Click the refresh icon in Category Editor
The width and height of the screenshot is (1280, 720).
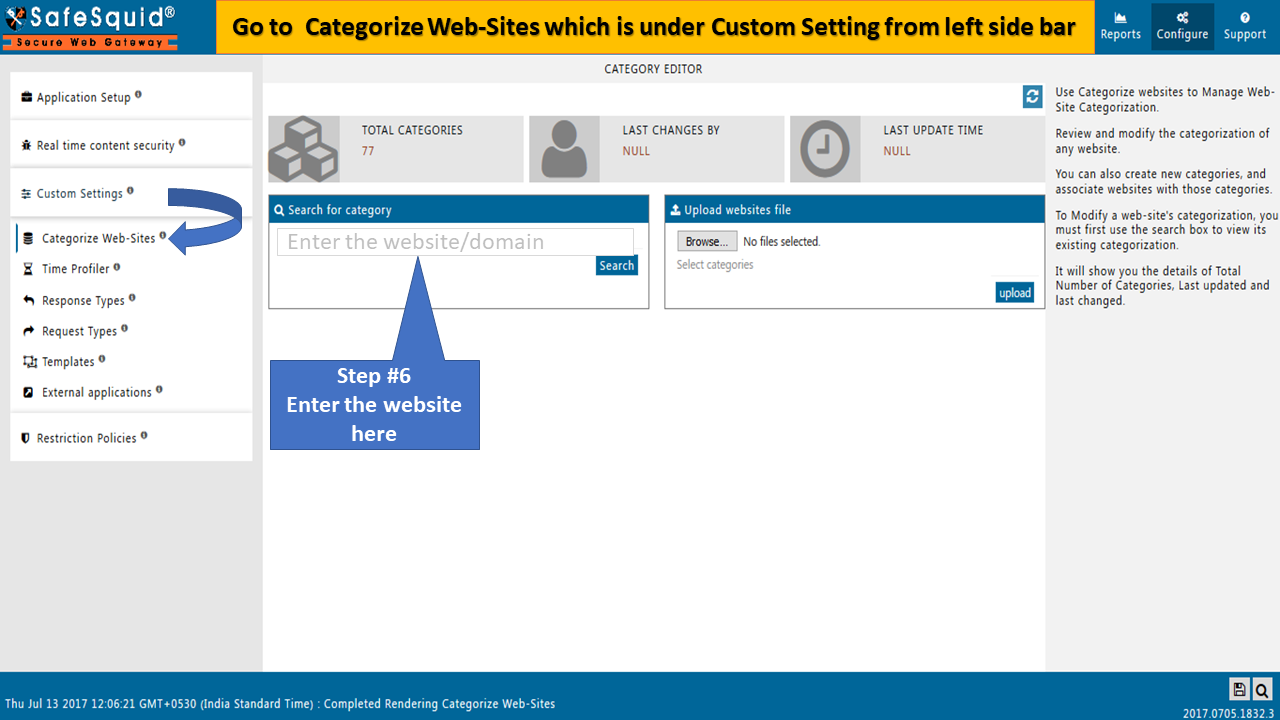click(x=1033, y=96)
